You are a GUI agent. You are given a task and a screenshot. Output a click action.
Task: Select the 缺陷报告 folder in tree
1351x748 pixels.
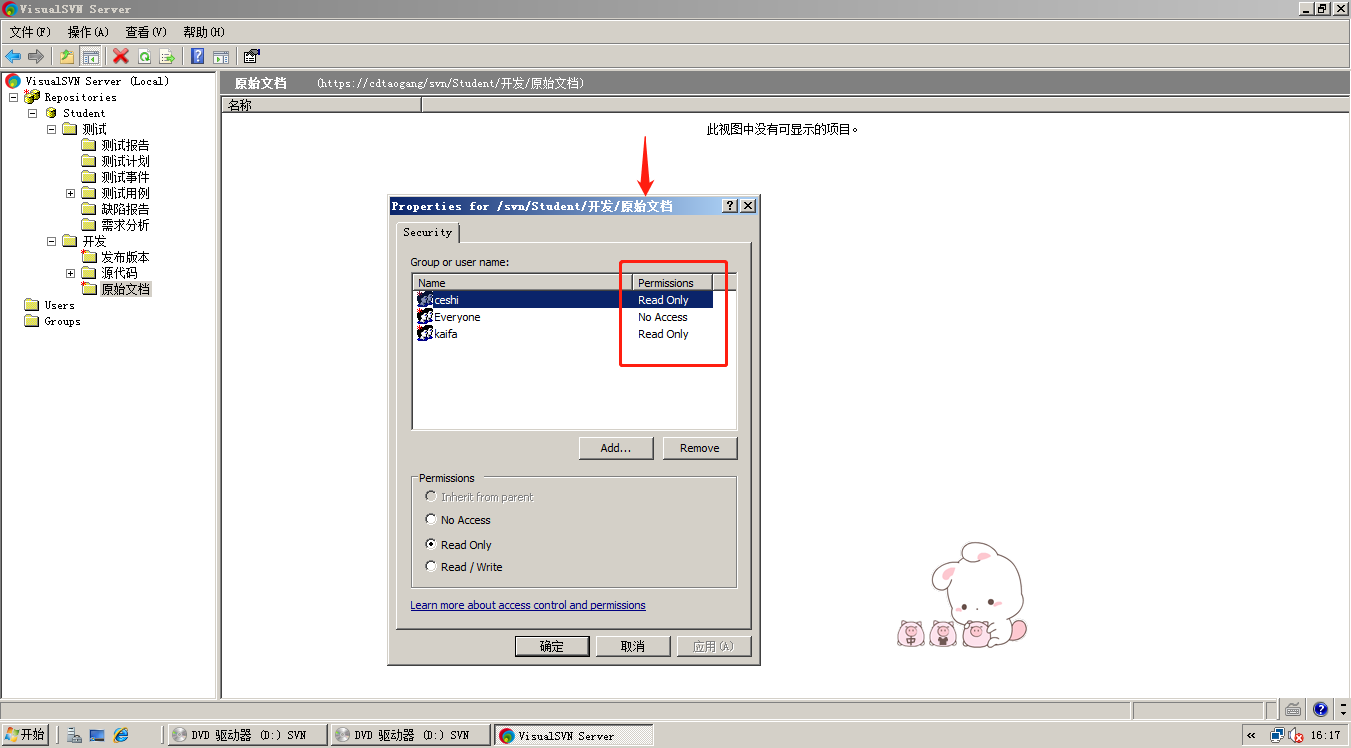[125, 209]
